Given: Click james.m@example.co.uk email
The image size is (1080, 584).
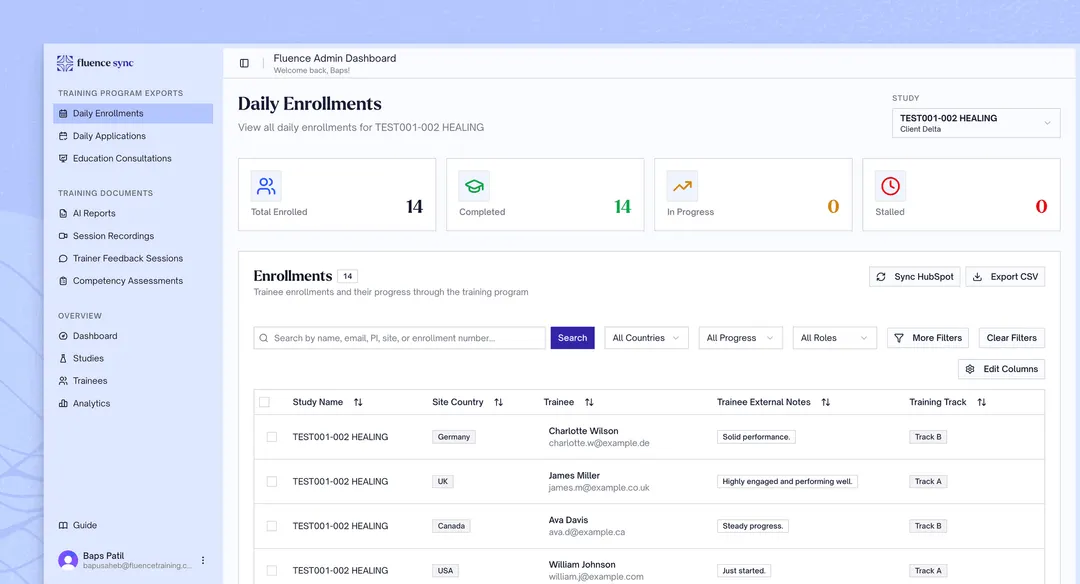Looking at the screenshot, I should point(599,488).
